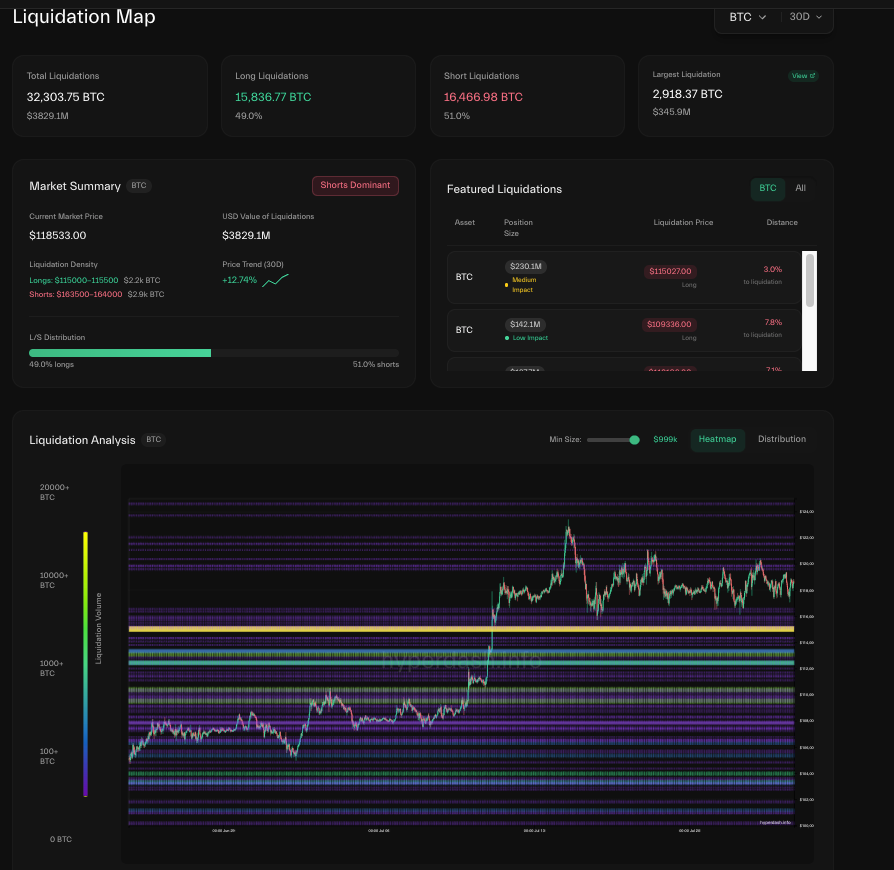This screenshot has width=894, height=870.
Task: Open the $142.1M BTC liquidation row
Action: pos(624,331)
